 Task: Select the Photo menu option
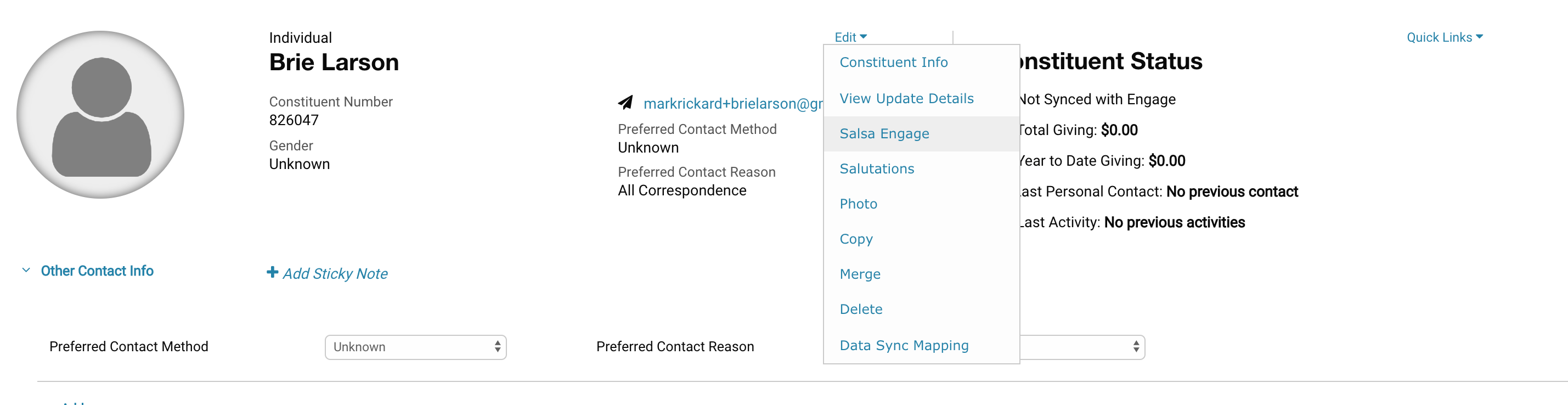tap(858, 204)
